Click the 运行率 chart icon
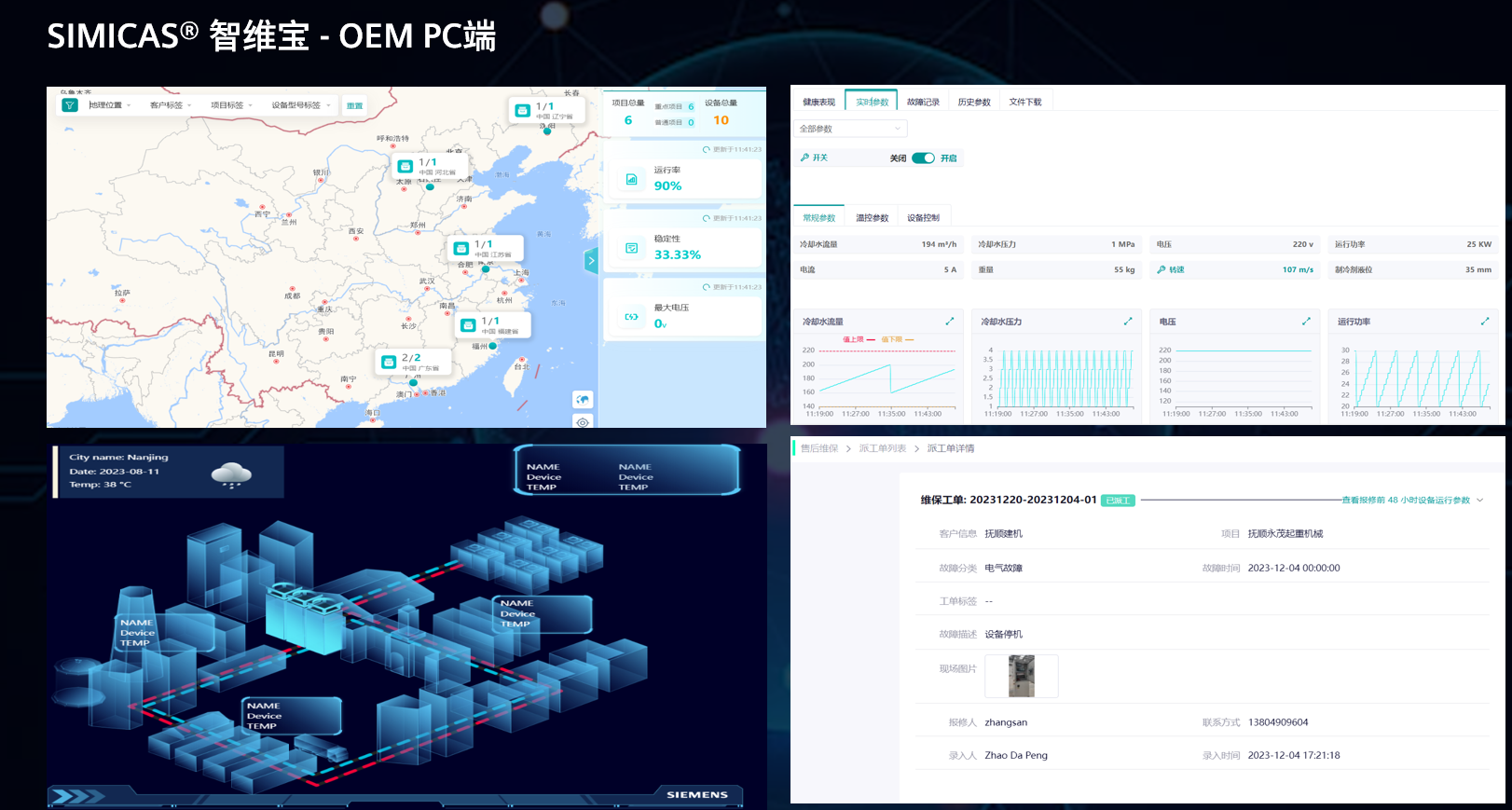1512x810 pixels. click(x=631, y=179)
